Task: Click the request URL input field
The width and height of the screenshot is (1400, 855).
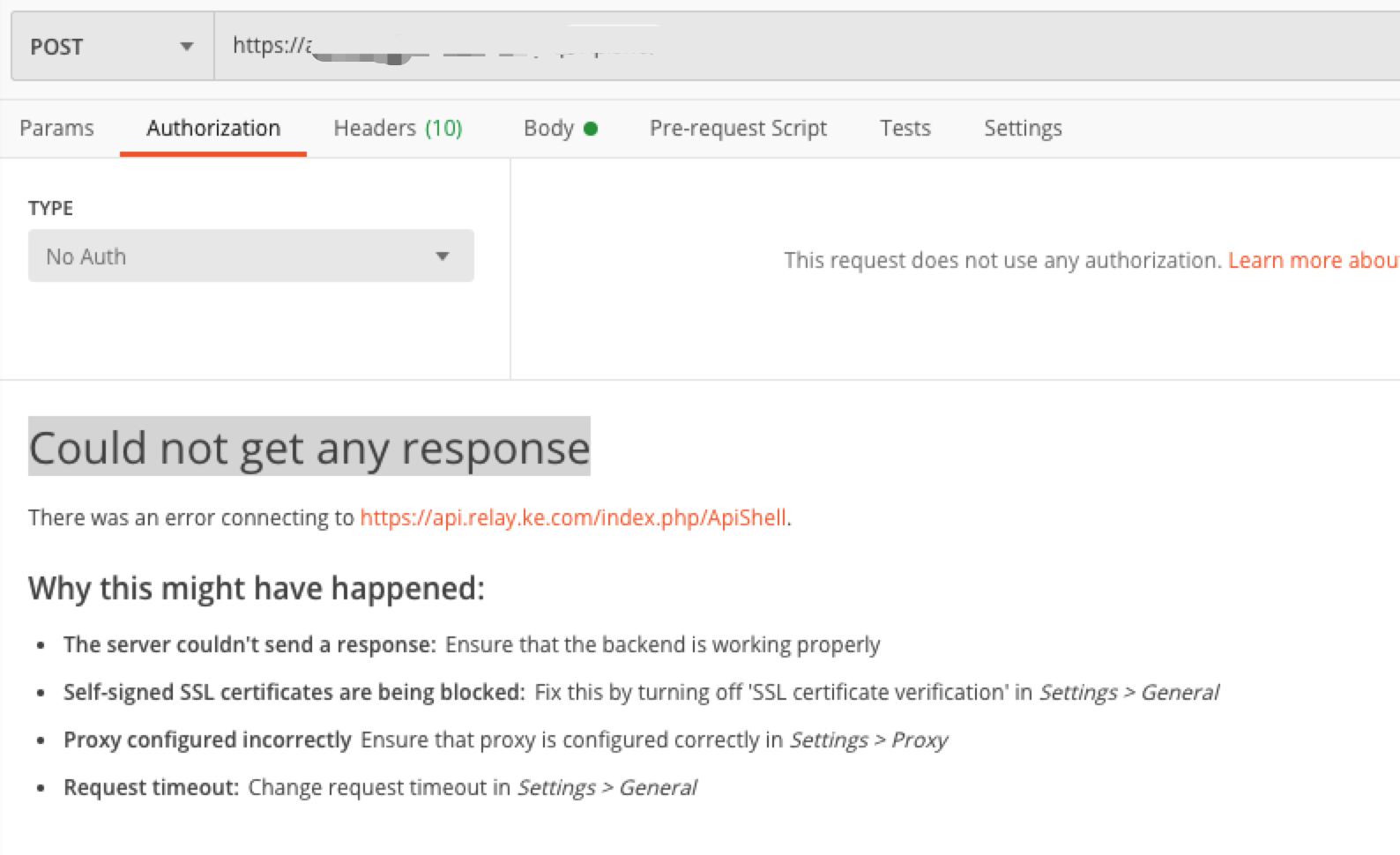Action: [807, 46]
